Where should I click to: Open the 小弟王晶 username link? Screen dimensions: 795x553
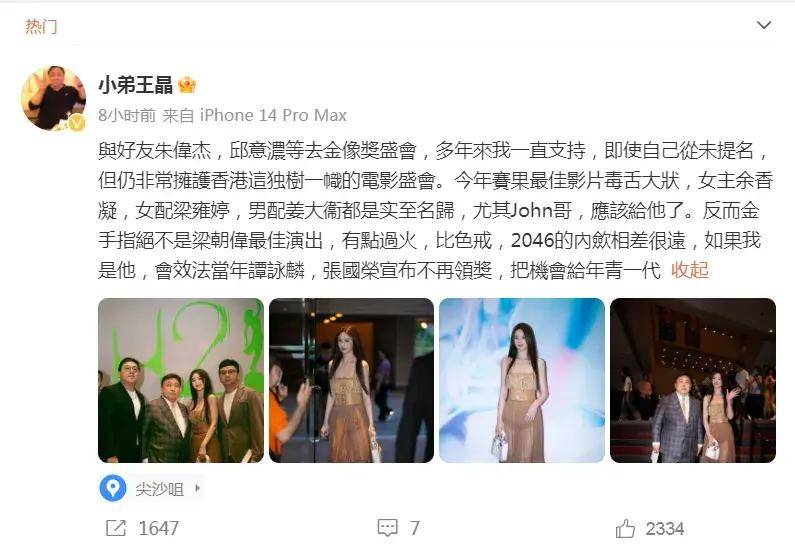click(x=136, y=85)
